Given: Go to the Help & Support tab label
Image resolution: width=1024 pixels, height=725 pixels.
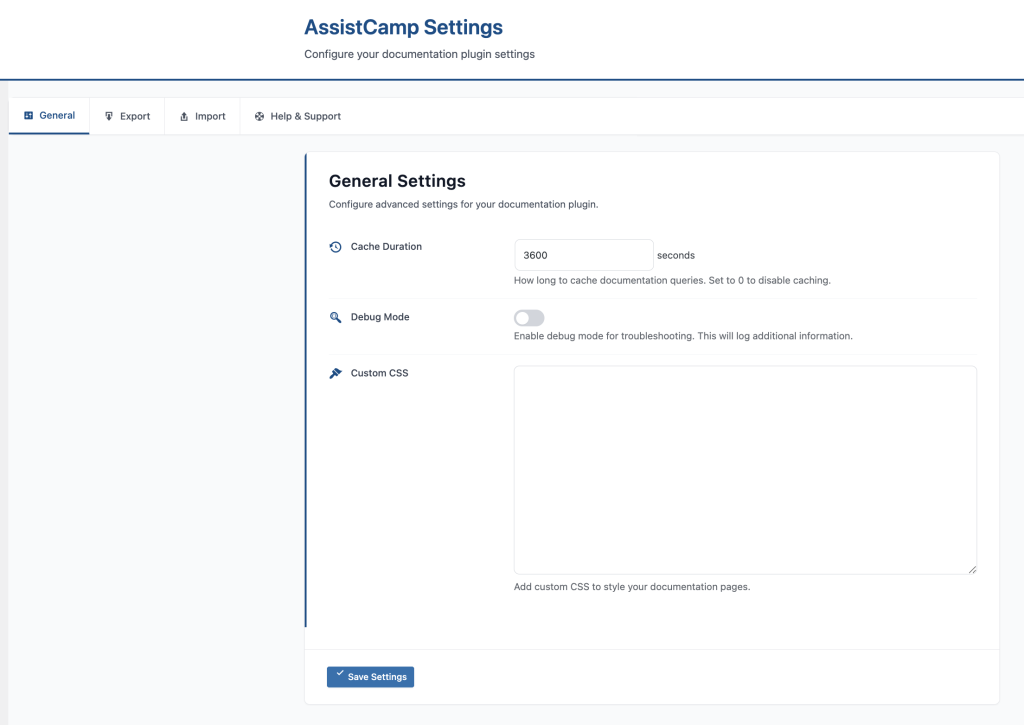Looking at the screenshot, I should (x=305, y=116).
